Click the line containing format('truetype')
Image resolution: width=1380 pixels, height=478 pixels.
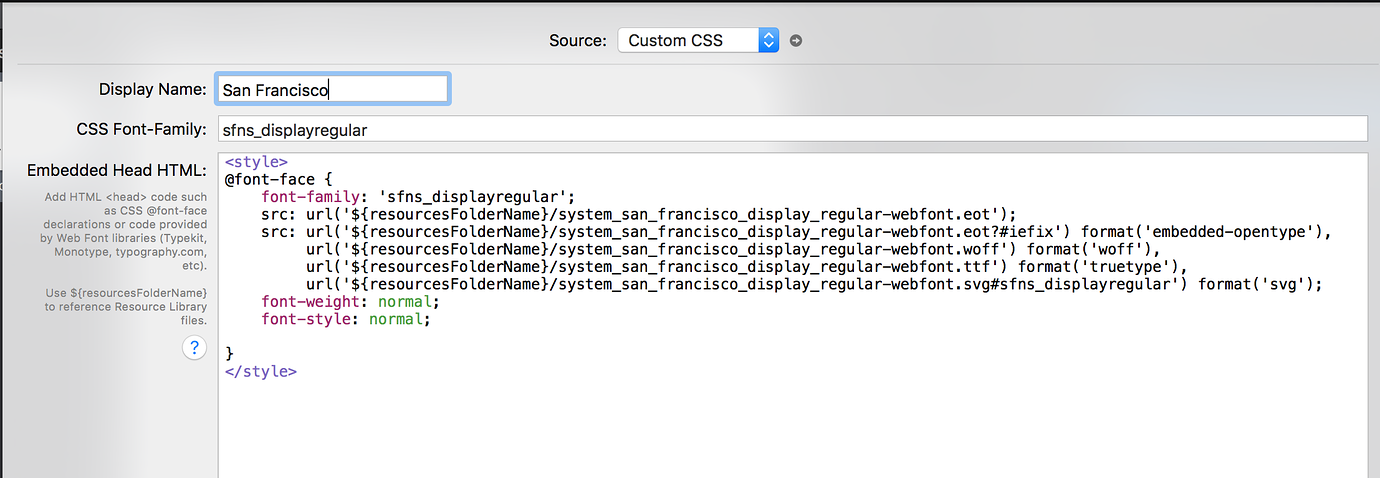(x=746, y=267)
